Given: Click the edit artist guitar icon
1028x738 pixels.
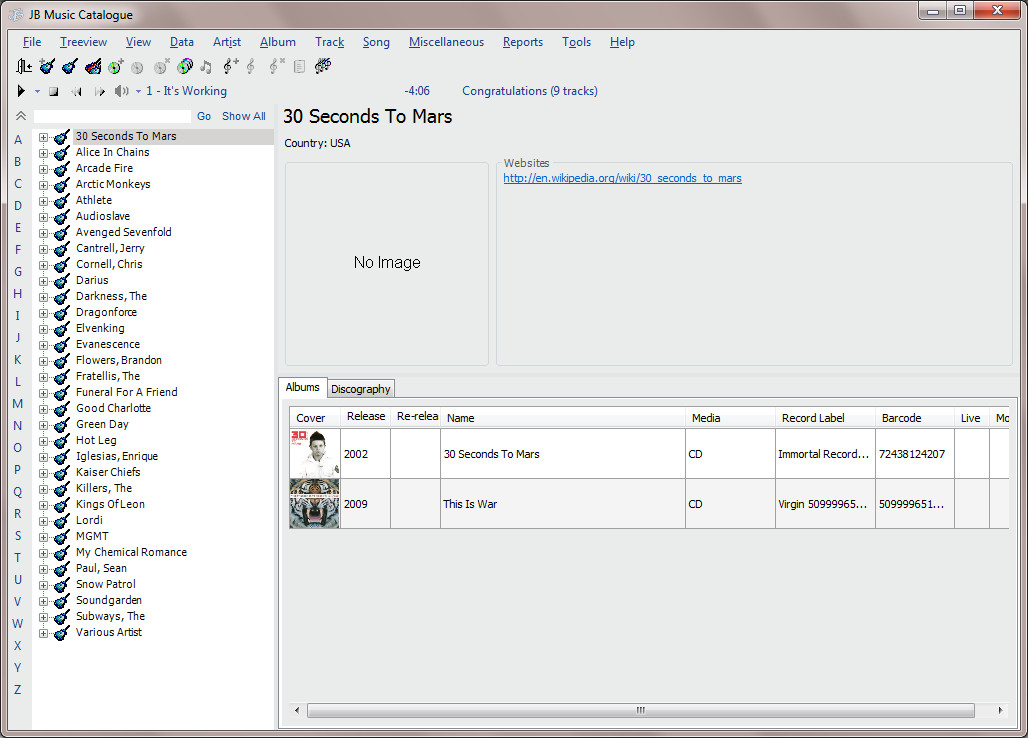Looking at the screenshot, I should point(70,66).
